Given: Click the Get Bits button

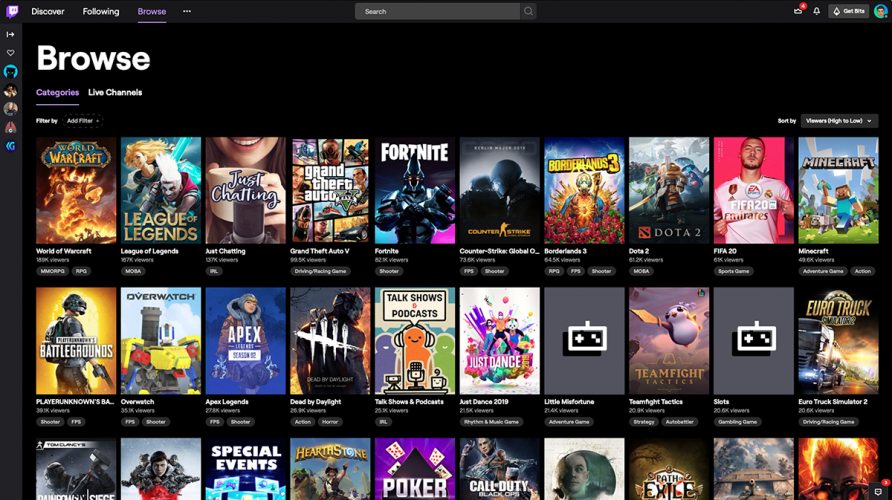Looking at the screenshot, I should [x=848, y=11].
